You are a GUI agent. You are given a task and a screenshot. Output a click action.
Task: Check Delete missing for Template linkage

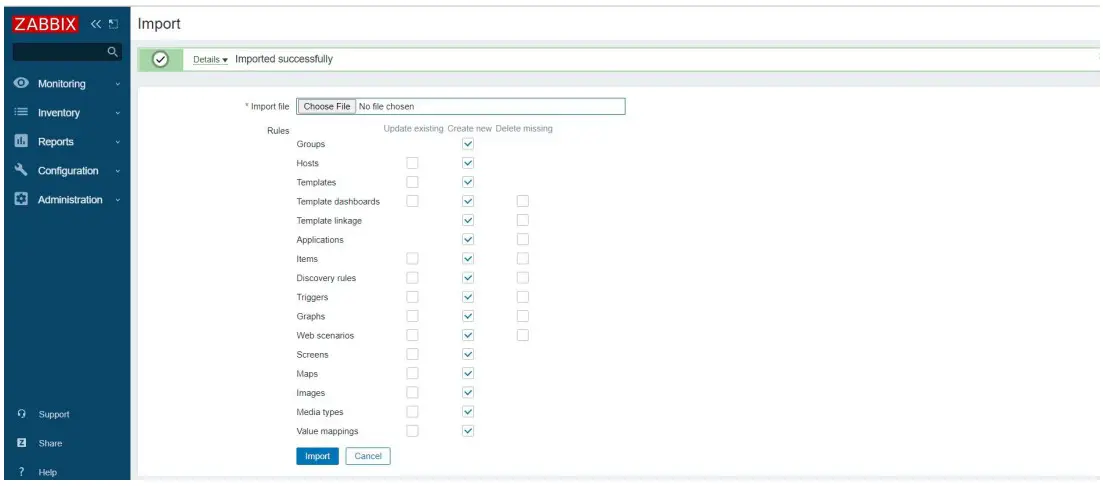coord(523,220)
